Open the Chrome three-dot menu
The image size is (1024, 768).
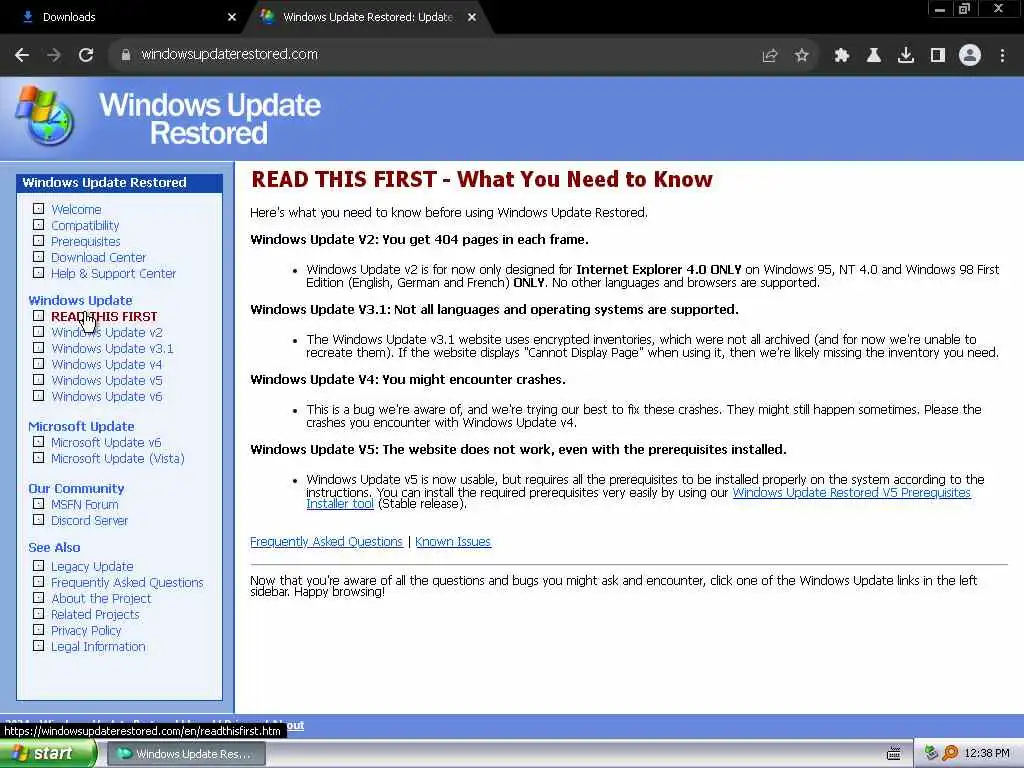pos(1002,56)
